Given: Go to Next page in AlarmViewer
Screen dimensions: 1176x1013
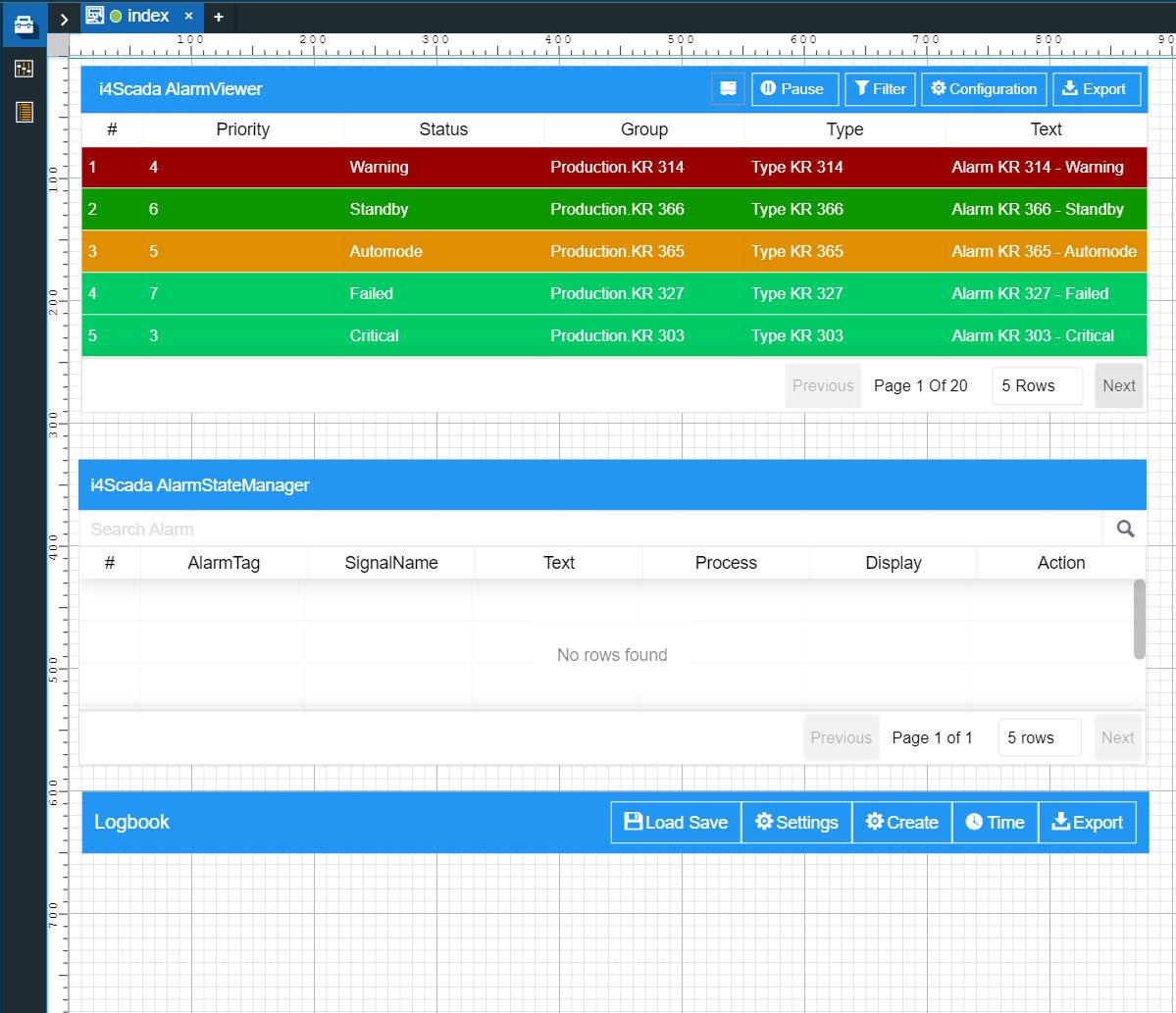Looking at the screenshot, I should click(1118, 386).
